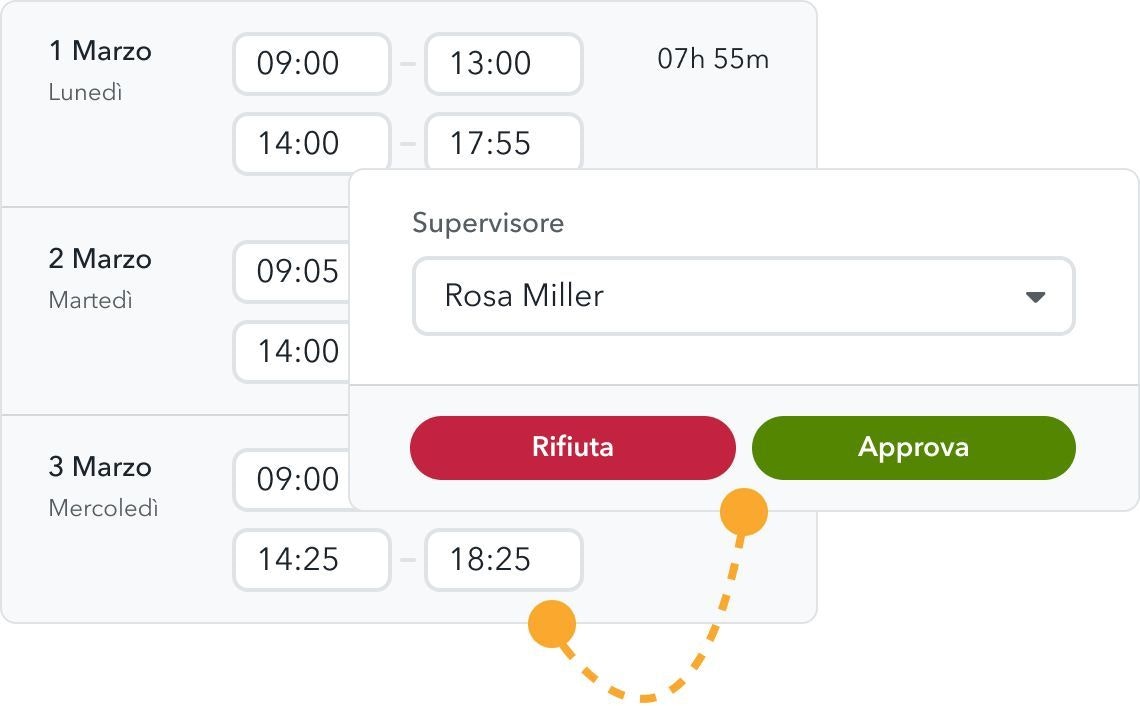Screen dimensions: 1140x706
Task: Change the 14:25 start time on Mercoledì
Action: pyautogui.click(x=311, y=560)
